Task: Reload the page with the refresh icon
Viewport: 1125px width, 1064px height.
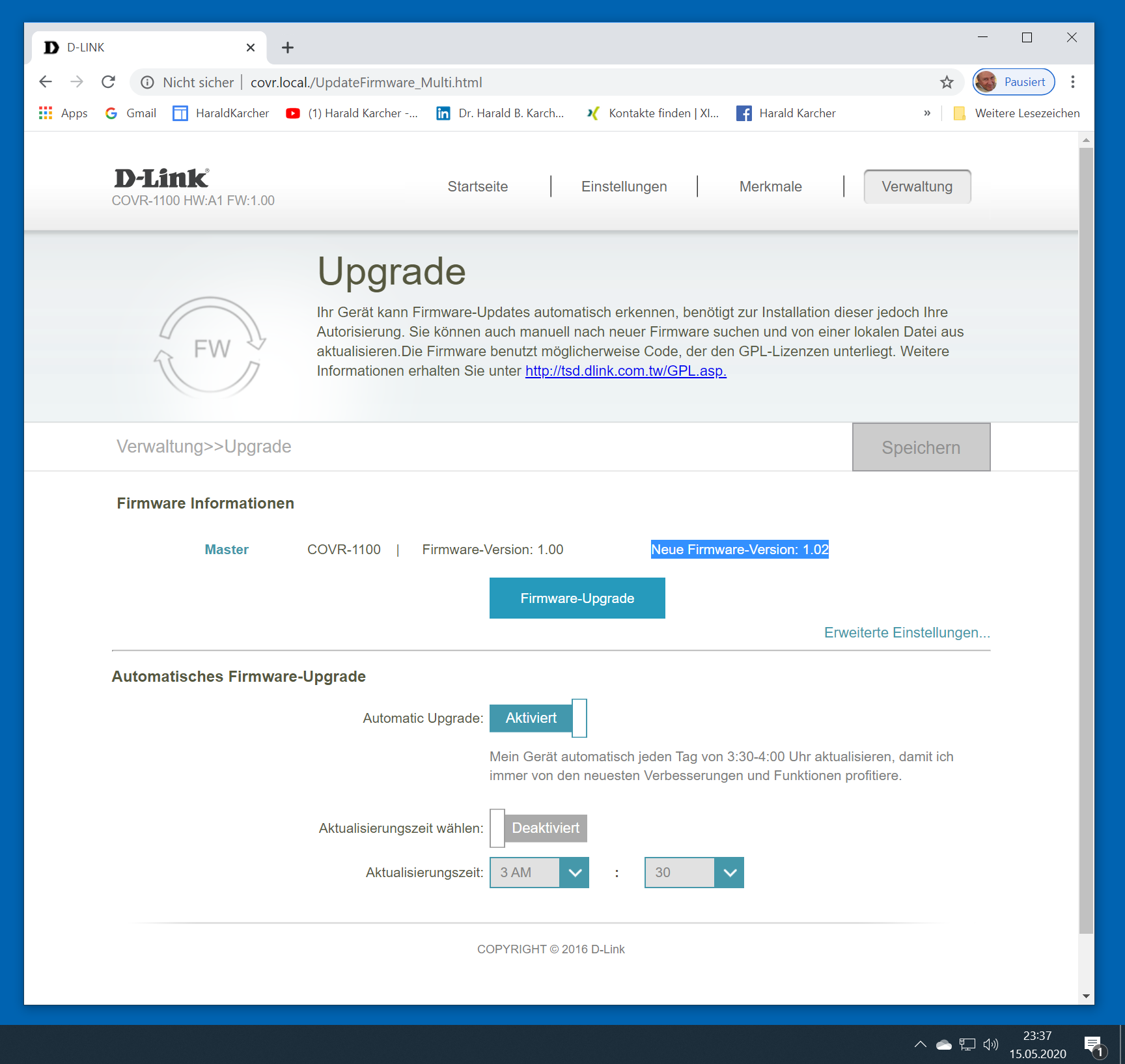Action: point(108,82)
